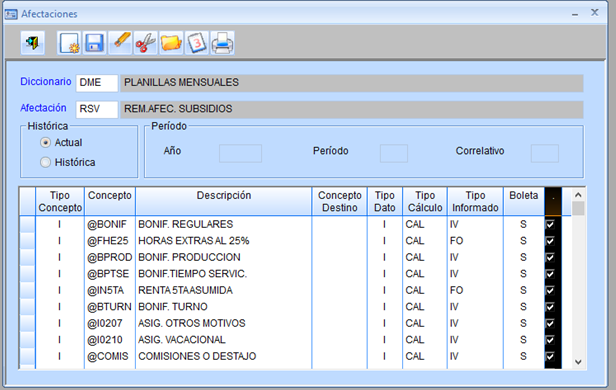Select the Histórica radio button
This screenshot has width=616, height=390.
pos(46,162)
